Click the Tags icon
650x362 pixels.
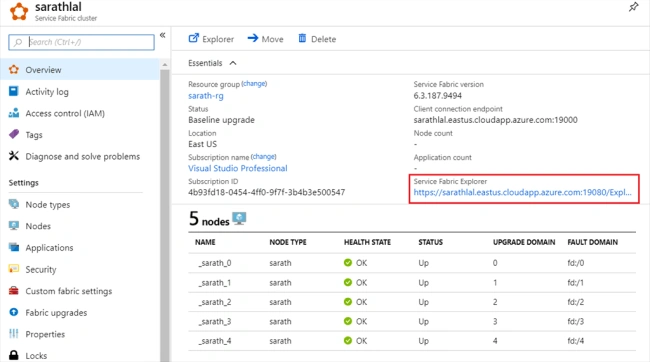tap(14, 134)
